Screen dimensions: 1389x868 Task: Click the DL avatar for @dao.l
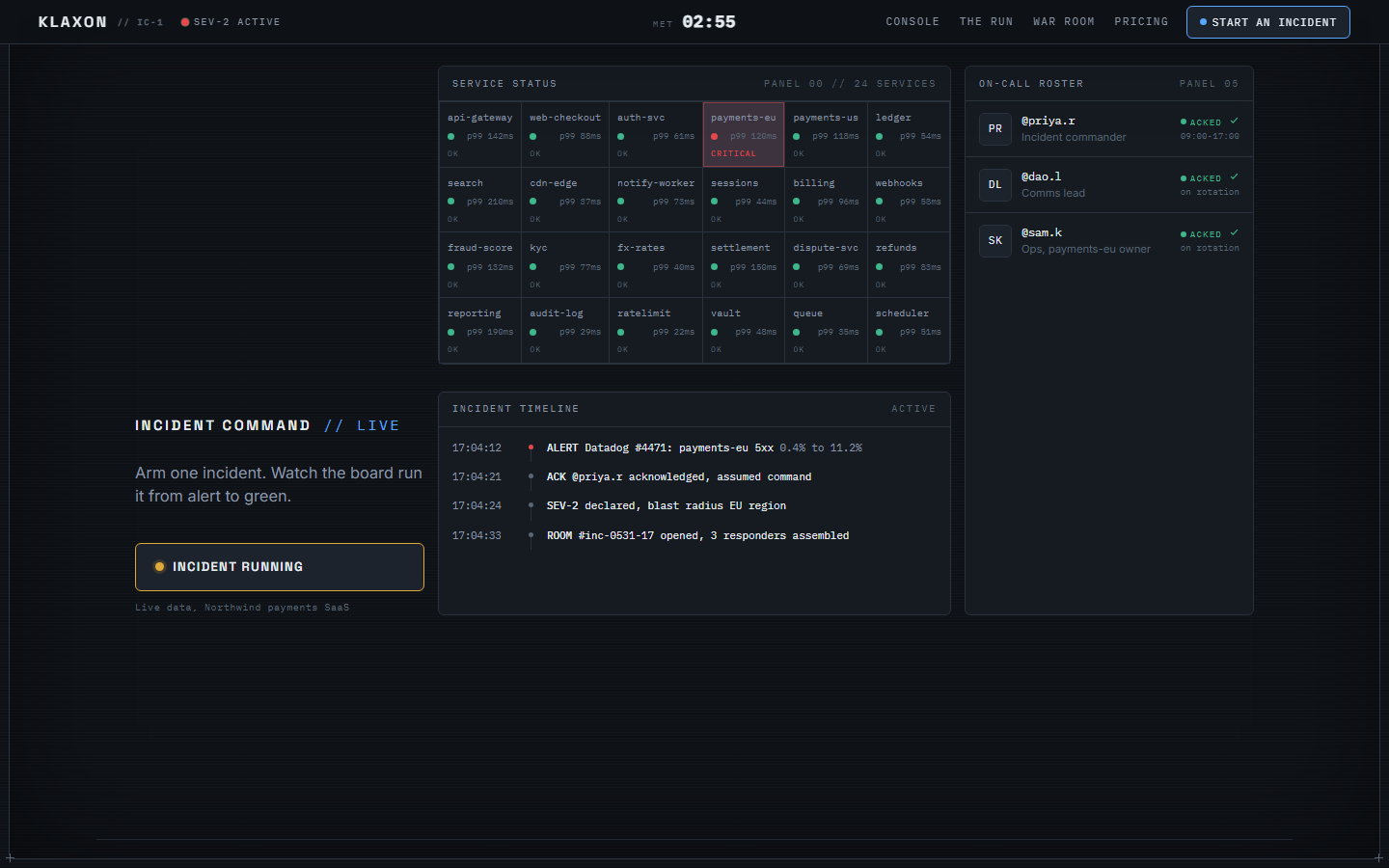(995, 184)
